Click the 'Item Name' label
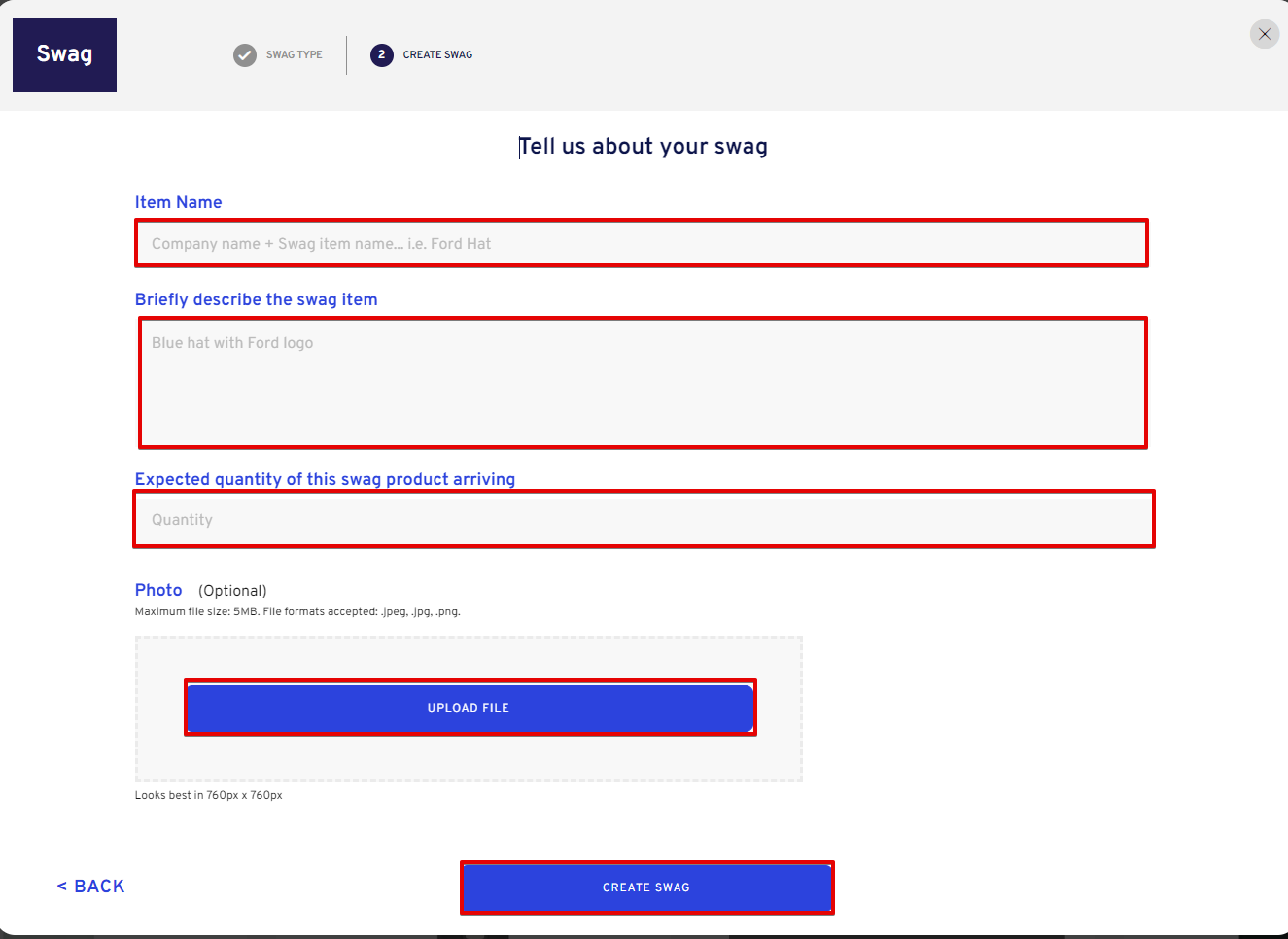Screen dimensions: 1288x939 (x=179, y=202)
